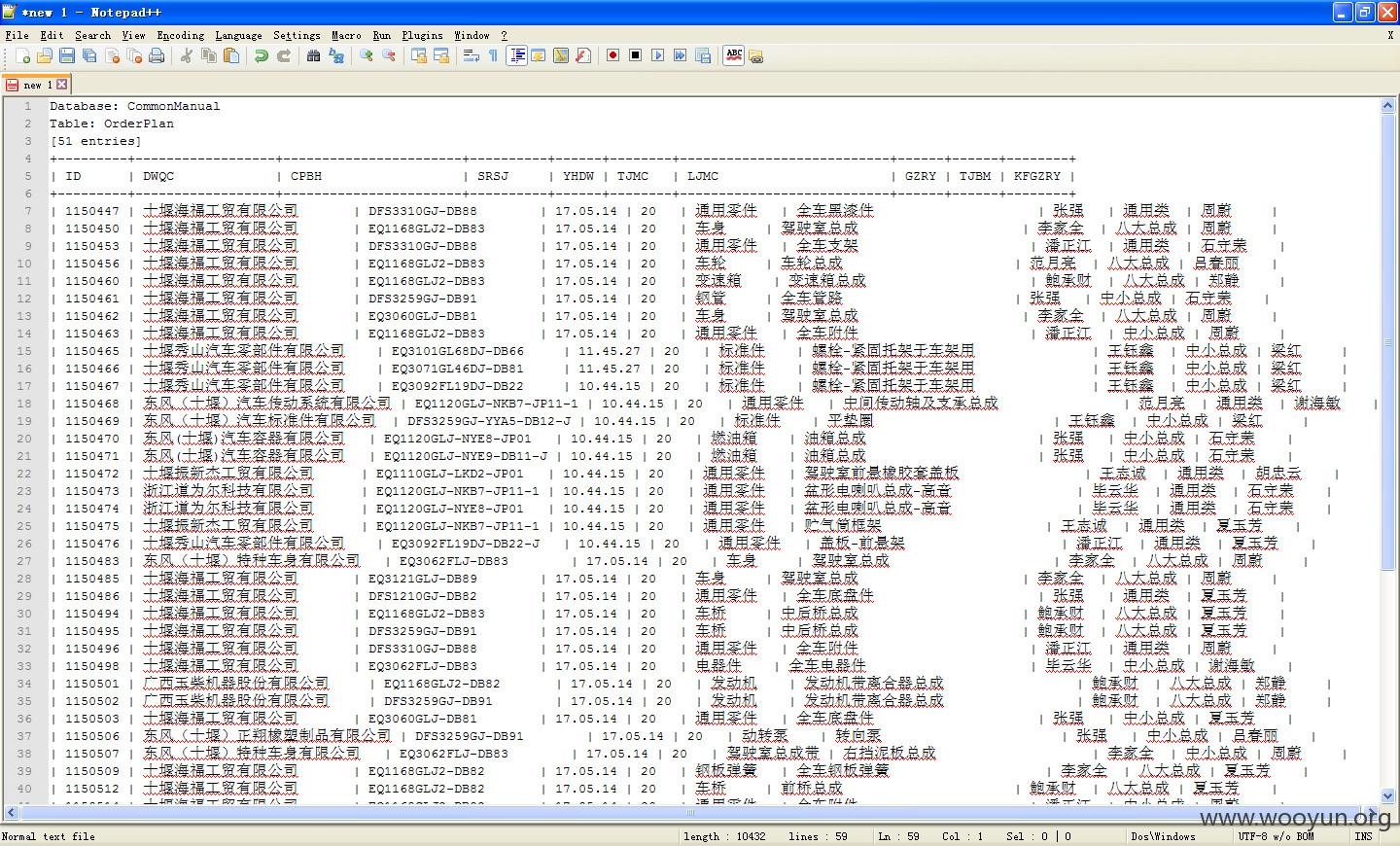Viewport: 1400px width, 846px height.
Task: Open the Replace dialog icon
Action: point(335,56)
